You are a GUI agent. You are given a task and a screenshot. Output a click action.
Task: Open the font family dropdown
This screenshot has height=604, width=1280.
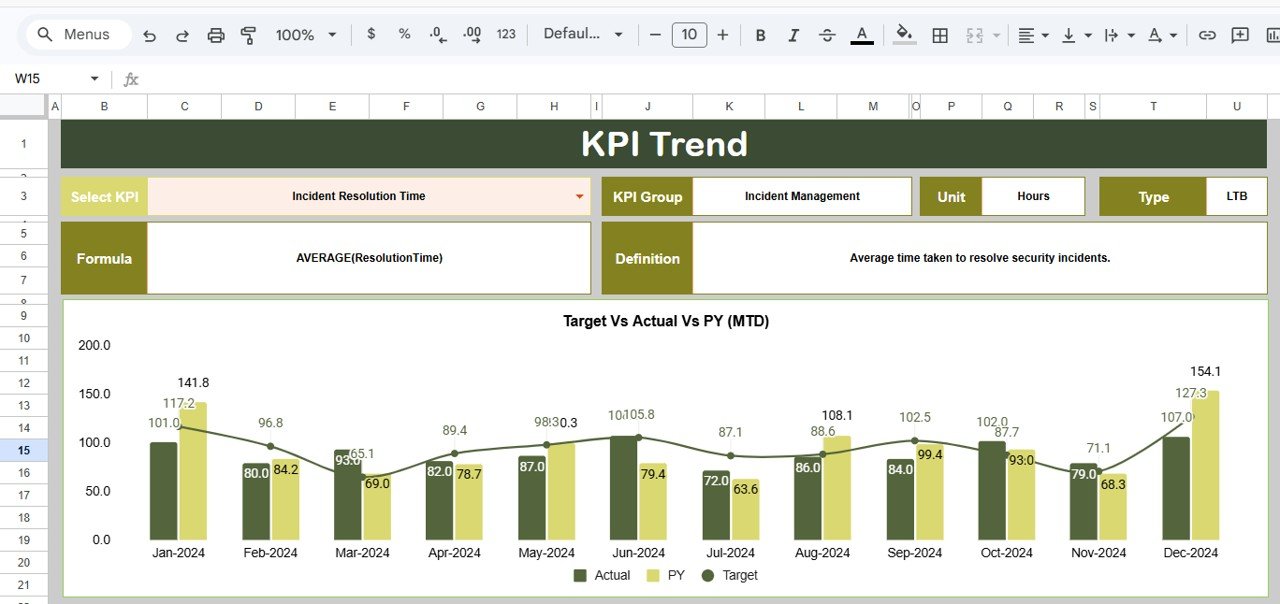coord(582,34)
